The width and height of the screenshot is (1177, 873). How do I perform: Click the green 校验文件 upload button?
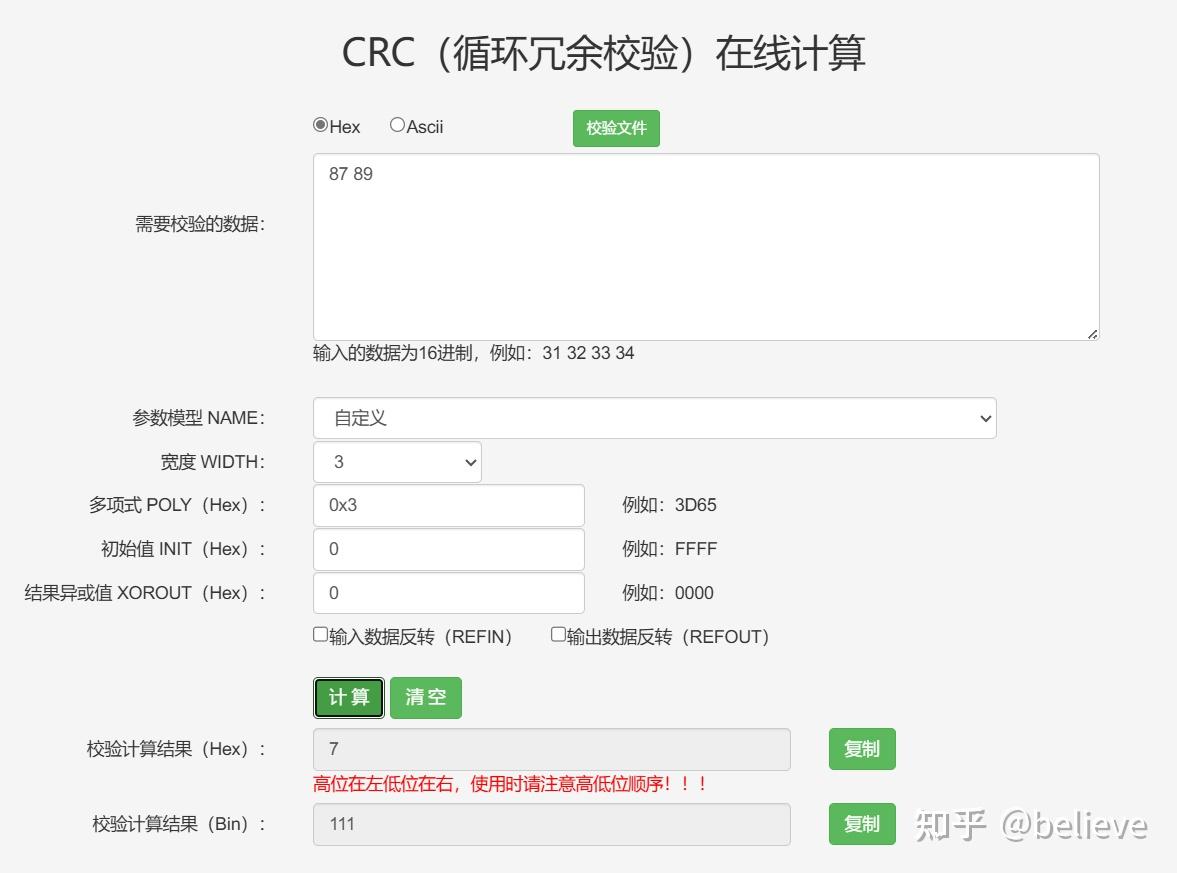coord(615,128)
